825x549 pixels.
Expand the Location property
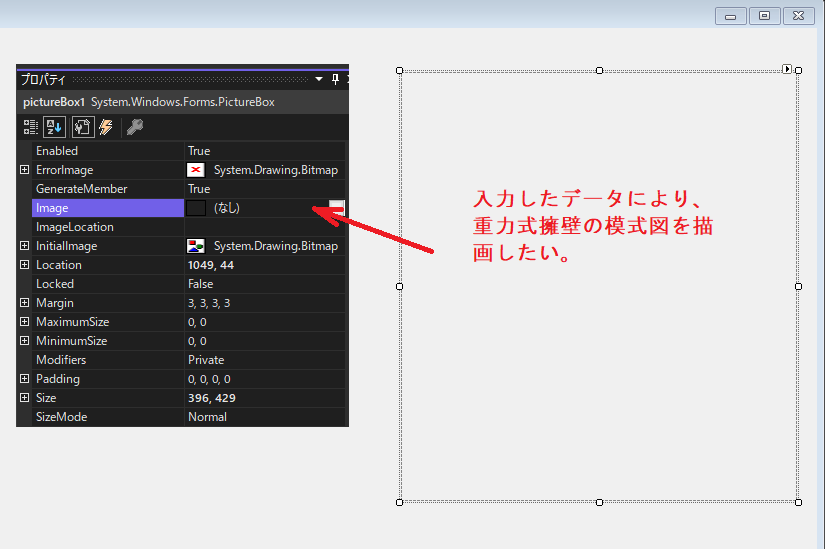pos(24,264)
